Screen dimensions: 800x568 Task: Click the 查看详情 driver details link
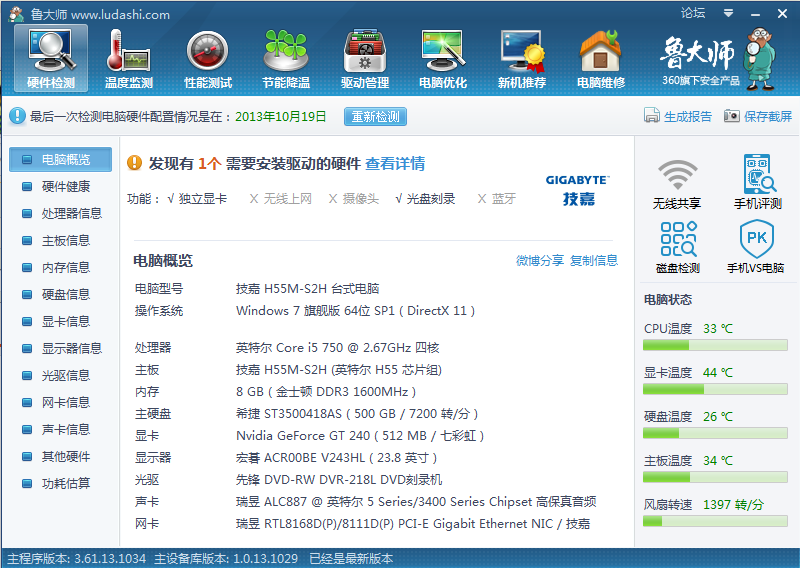click(395, 164)
